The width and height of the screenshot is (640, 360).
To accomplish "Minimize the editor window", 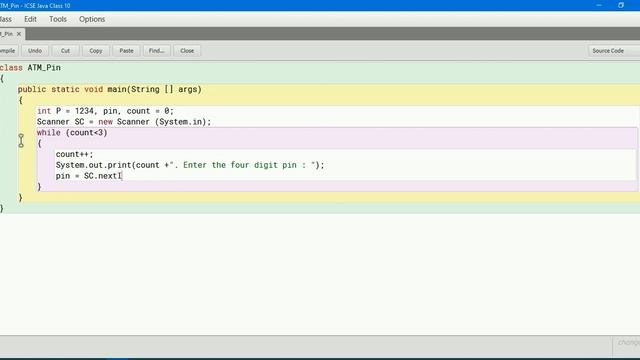I will click(599, 5).
